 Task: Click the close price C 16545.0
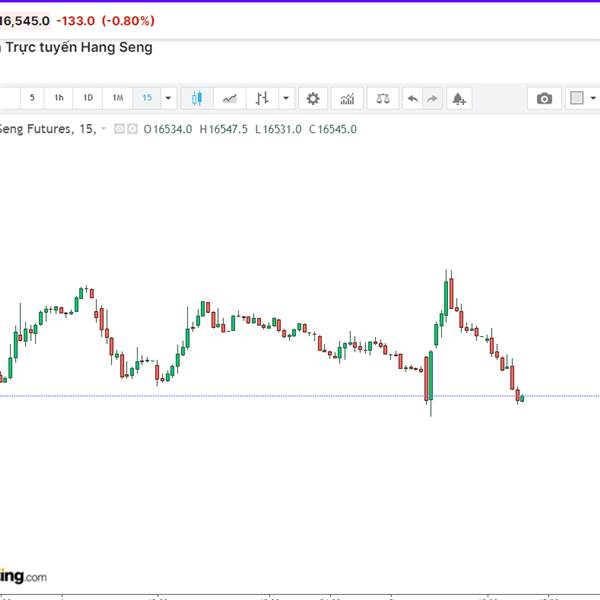click(333, 129)
